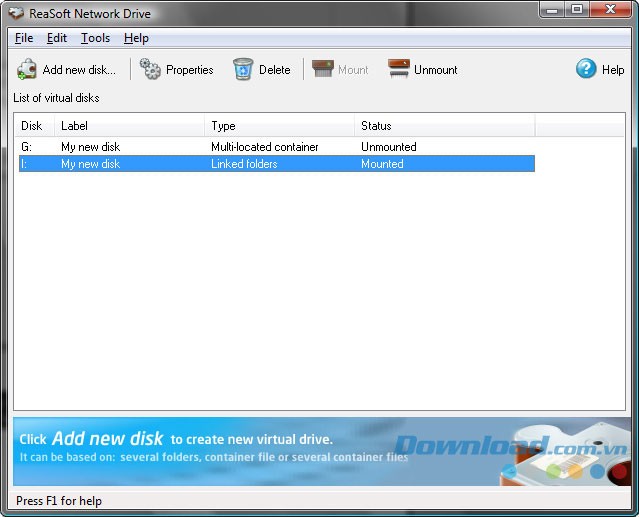Click 'My new disk' label in I: row
This screenshot has height=517, width=639.
(x=90, y=164)
